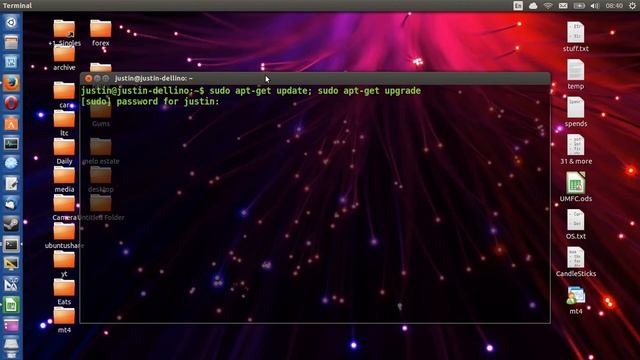
Task: Open the Files manager in launcher
Action: tap(11, 42)
